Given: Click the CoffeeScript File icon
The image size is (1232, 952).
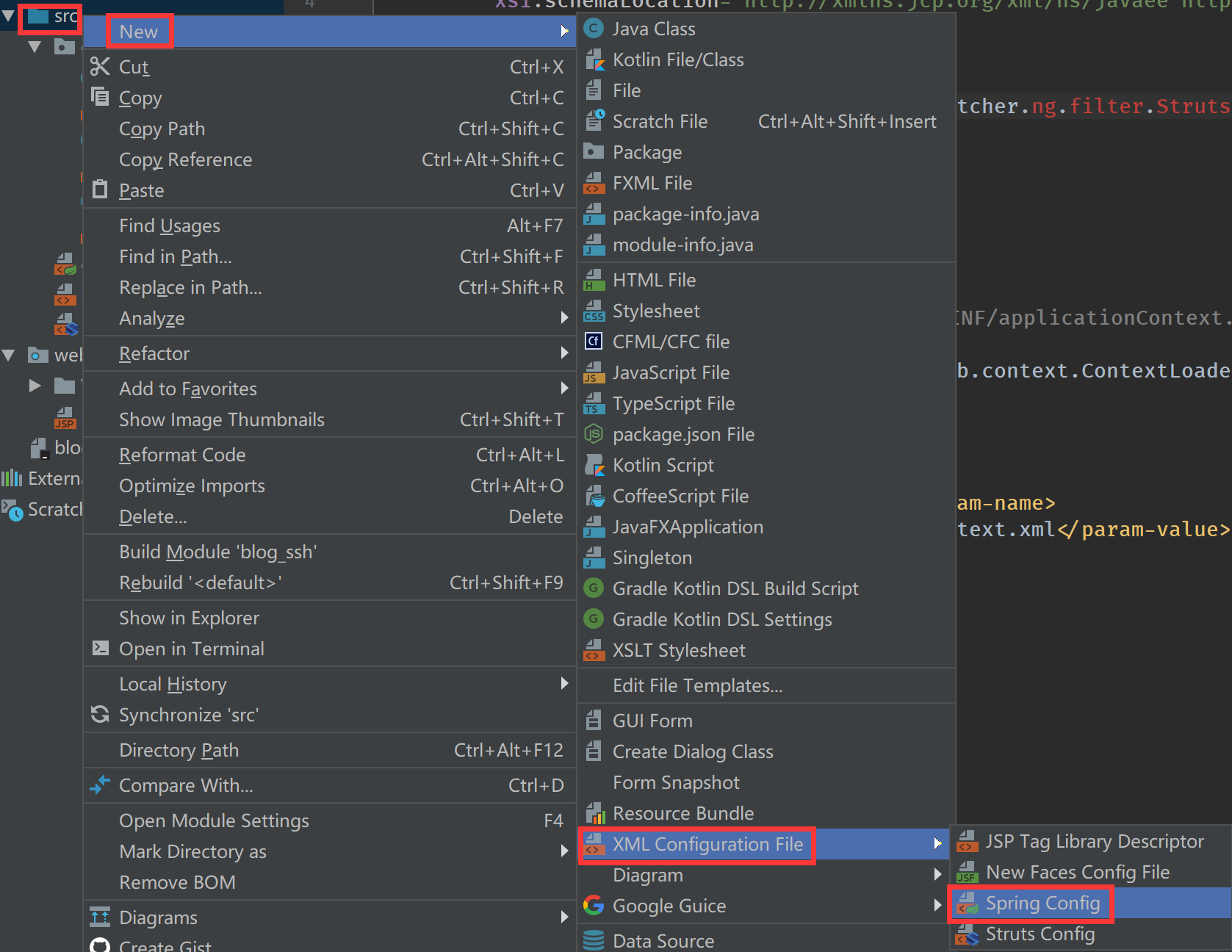Looking at the screenshot, I should (x=594, y=496).
